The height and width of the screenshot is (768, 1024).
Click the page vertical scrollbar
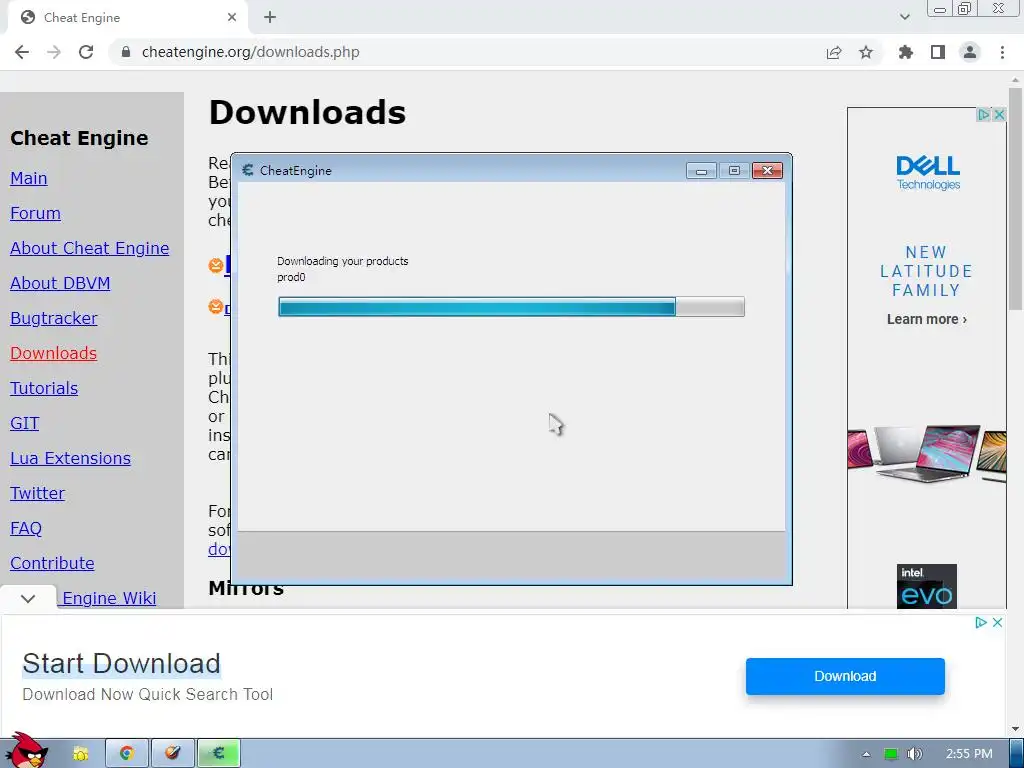(1015, 199)
